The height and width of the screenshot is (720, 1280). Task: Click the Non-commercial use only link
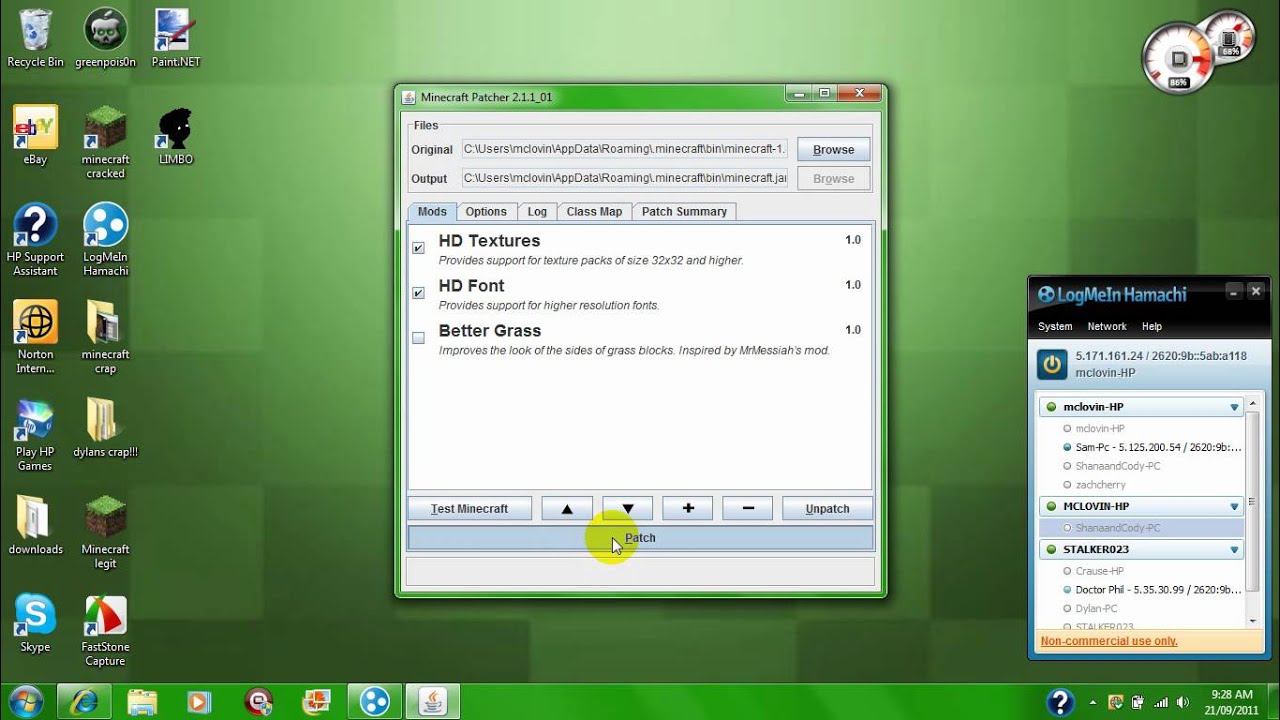1109,641
